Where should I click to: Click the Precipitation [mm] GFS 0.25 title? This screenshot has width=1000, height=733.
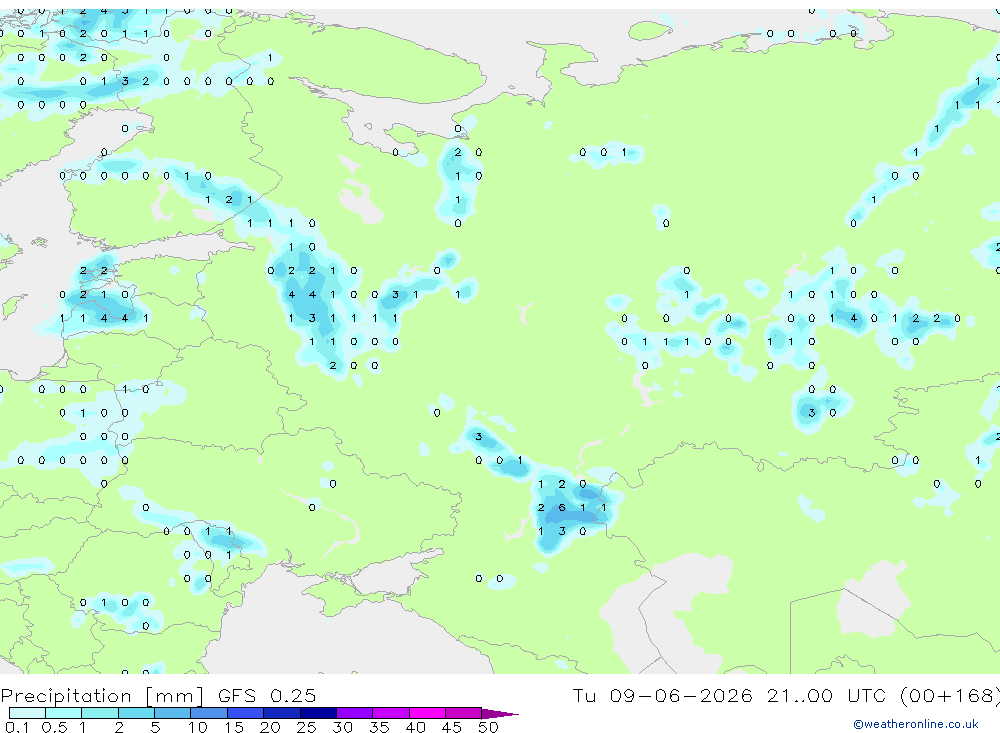coord(158,695)
